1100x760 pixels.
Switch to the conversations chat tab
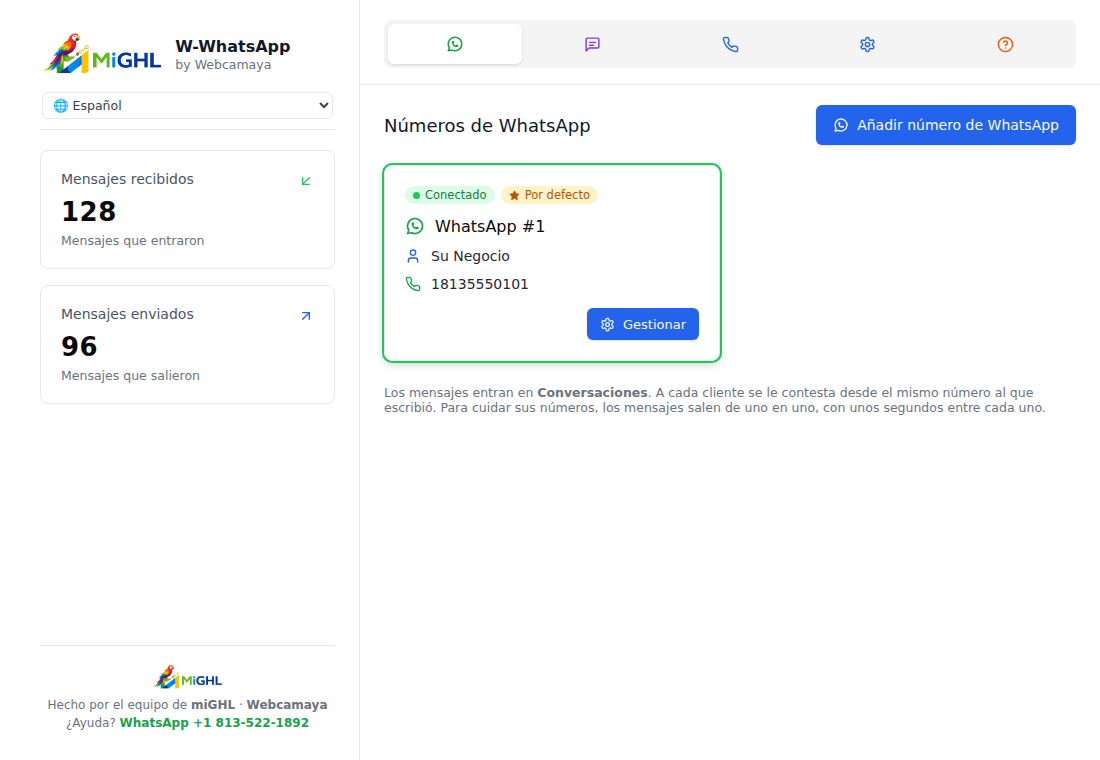(x=592, y=44)
